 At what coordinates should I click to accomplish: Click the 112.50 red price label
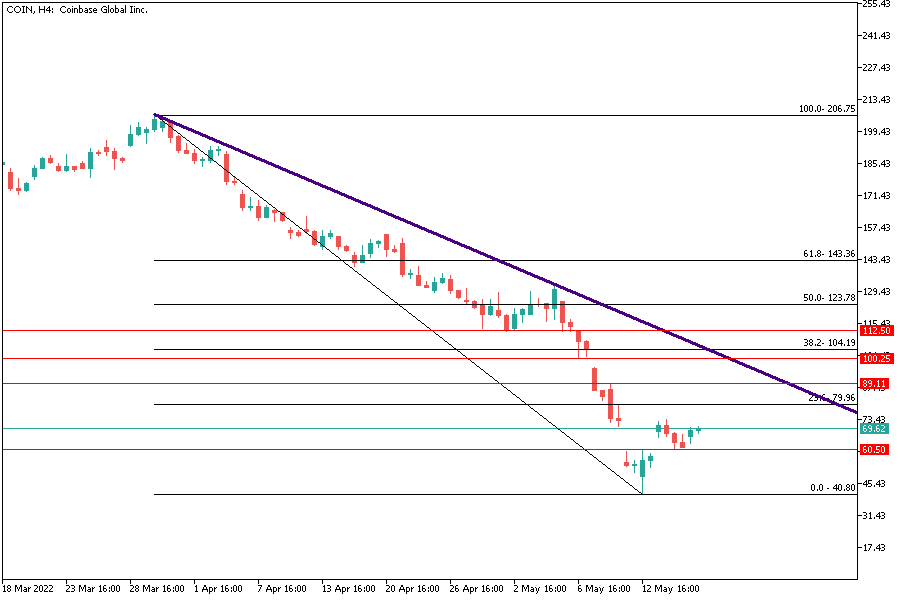[x=876, y=331]
